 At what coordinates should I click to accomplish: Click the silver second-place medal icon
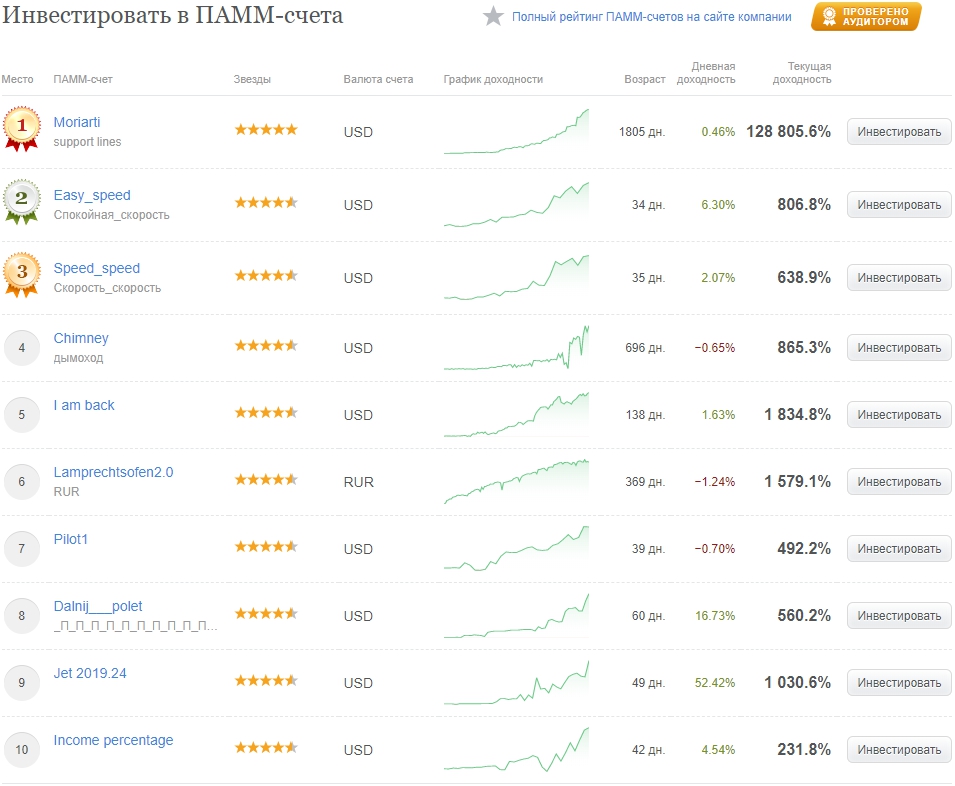click(21, 198)
